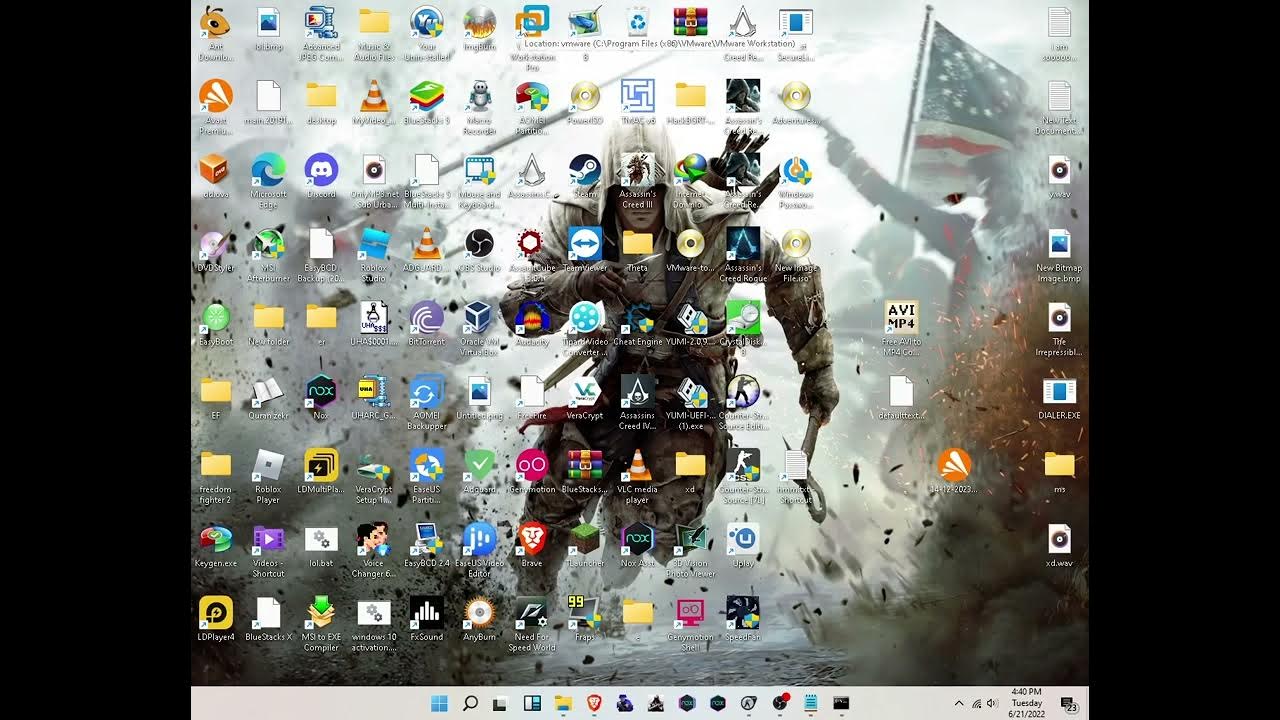Open the Music & Audio Files folder

pyautogui.click(x=374, y=32)
